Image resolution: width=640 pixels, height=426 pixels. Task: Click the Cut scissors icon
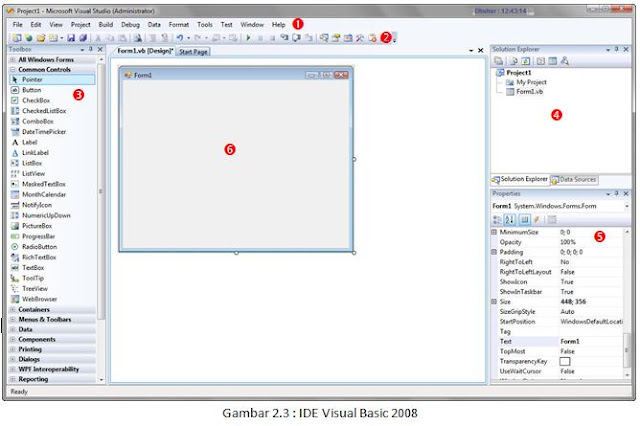pos(98,38)
